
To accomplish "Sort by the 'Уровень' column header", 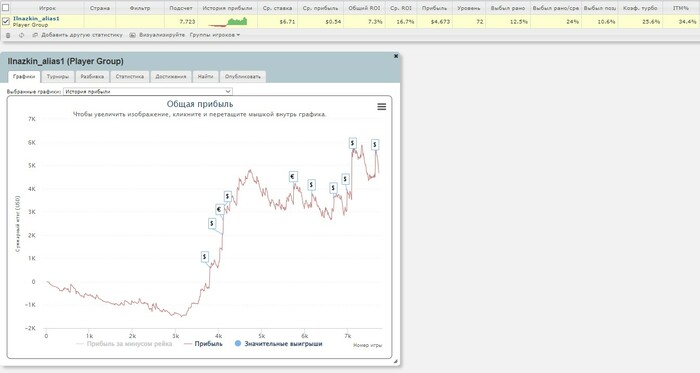I will 469,8.
